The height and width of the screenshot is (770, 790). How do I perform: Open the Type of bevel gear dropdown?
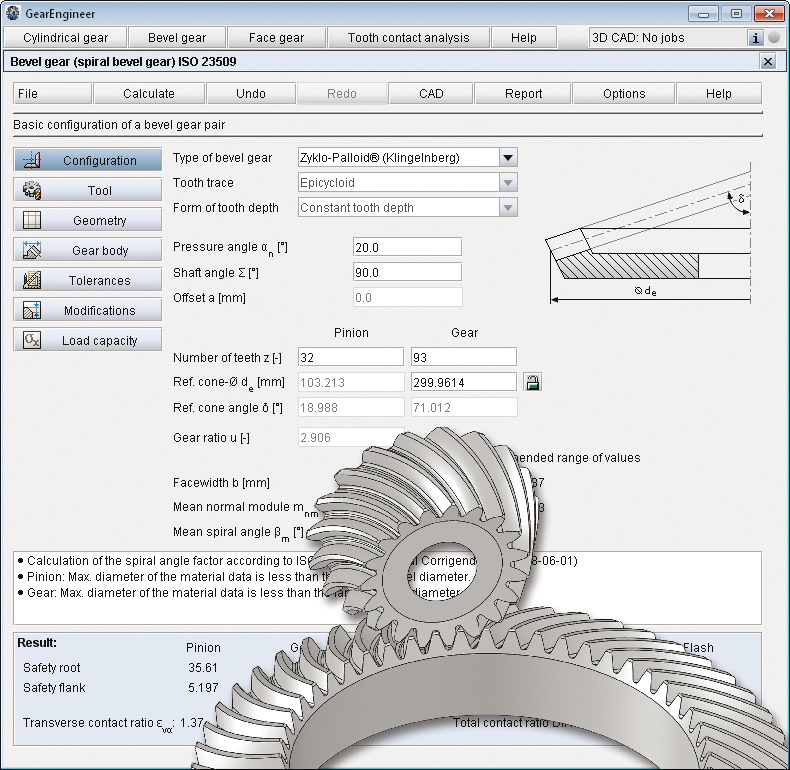click(x=508, y=158)
